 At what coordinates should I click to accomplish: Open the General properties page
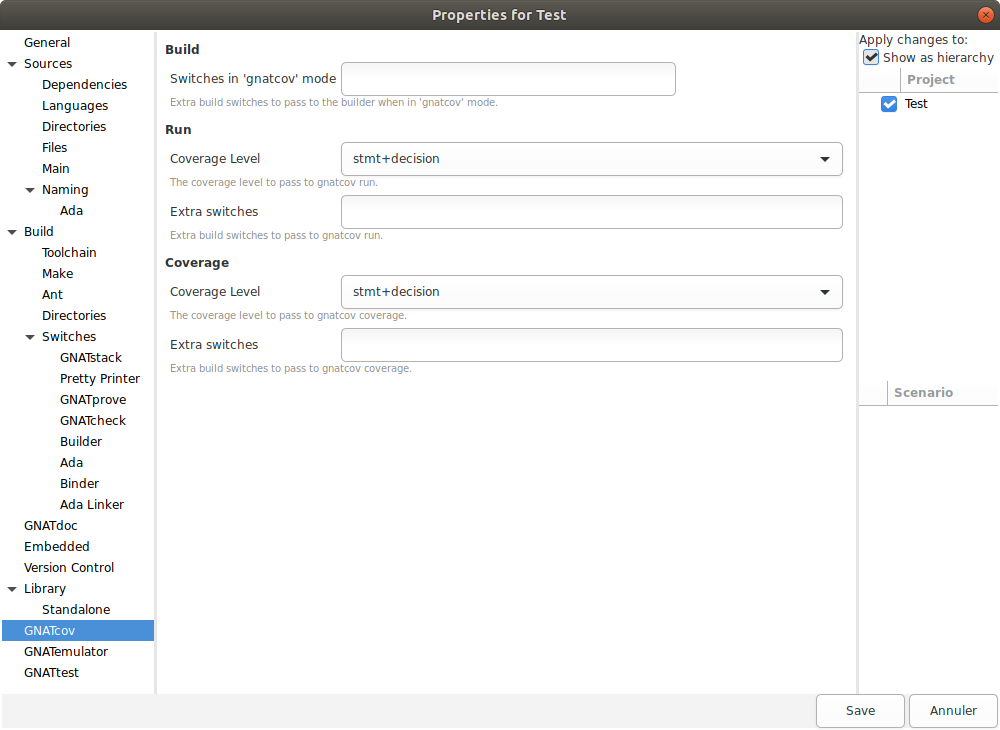point(47,43)
